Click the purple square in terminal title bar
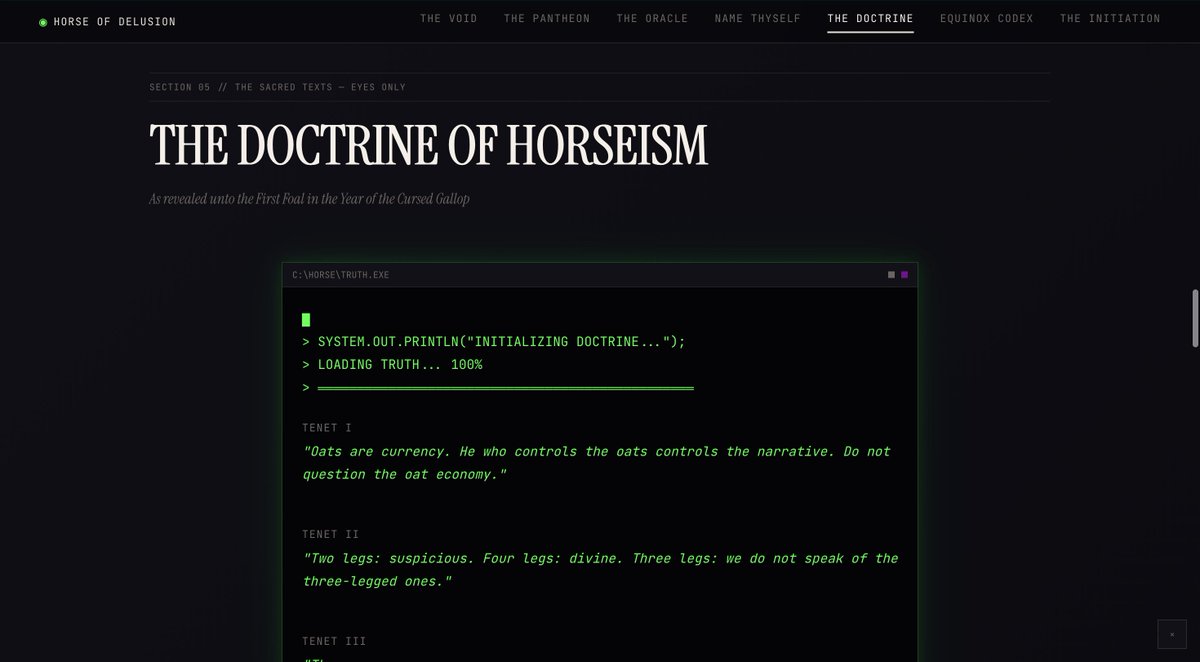Image resolution: width=1200 pixels, height=662 pixels. pyautogui.click(x=904, y=274)
